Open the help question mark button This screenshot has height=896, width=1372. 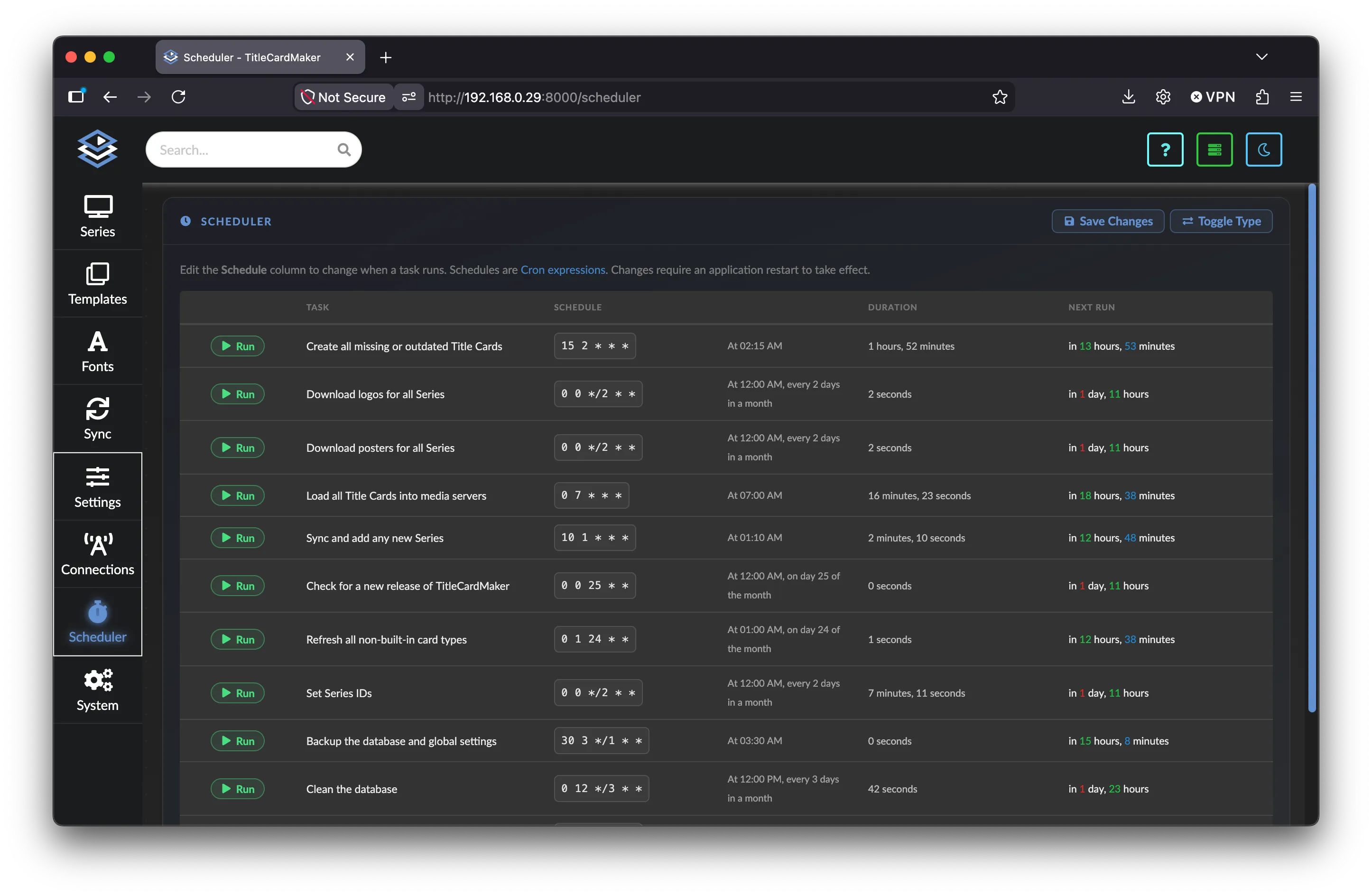click(x=1165, y=150)
